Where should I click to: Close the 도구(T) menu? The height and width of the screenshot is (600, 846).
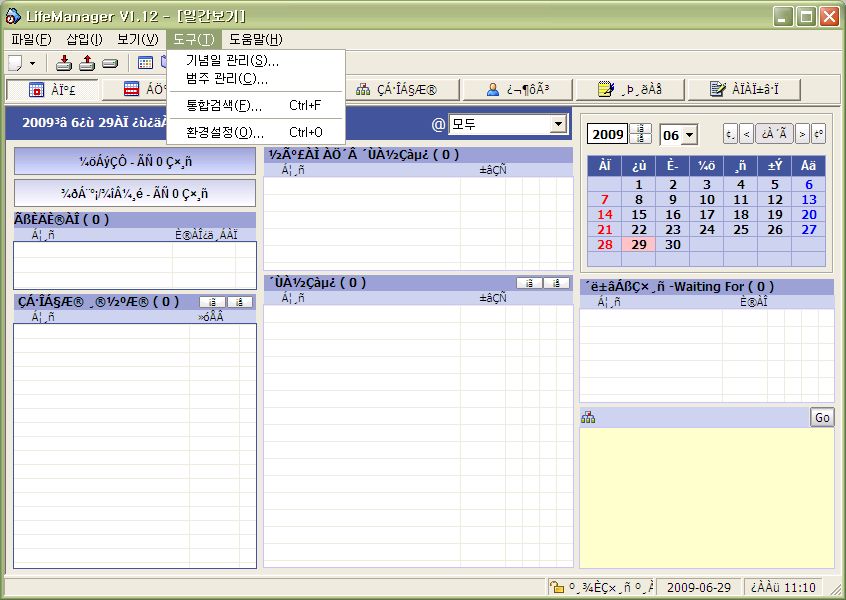tap(194, 39)
